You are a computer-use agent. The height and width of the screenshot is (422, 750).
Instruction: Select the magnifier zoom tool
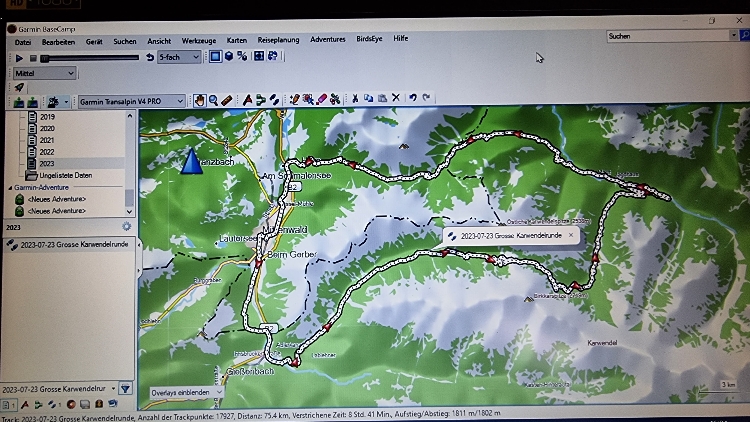point(213,100)
